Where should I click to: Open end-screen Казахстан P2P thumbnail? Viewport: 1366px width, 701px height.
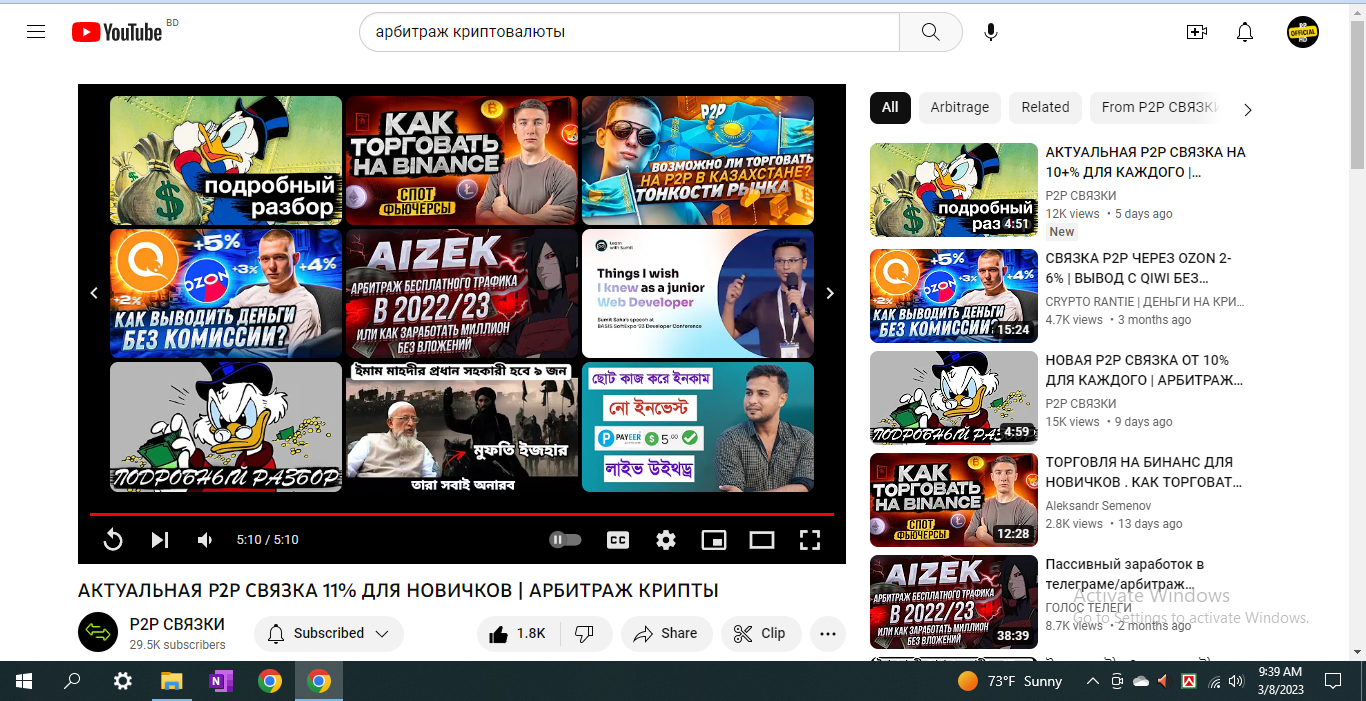[698, 160]
